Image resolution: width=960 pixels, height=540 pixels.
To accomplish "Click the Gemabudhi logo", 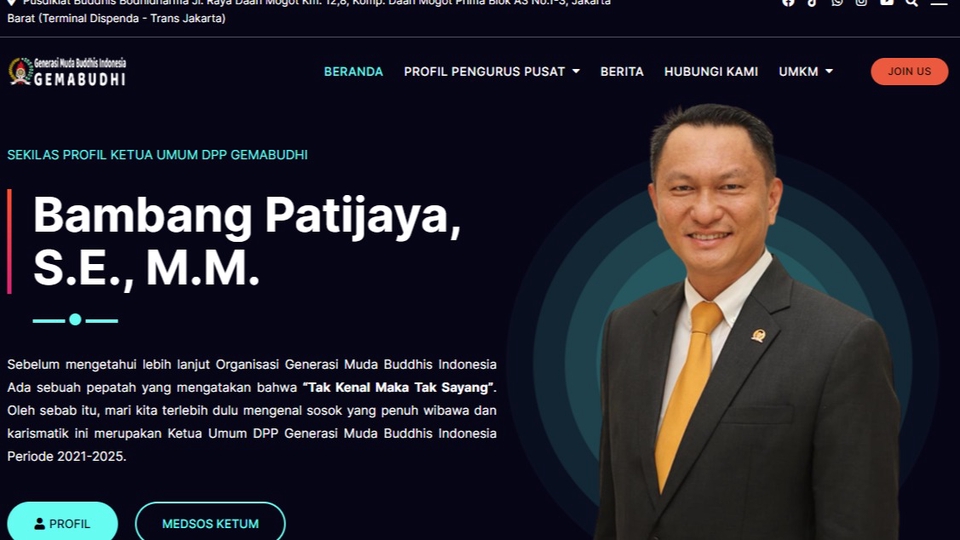I will 67,72.
